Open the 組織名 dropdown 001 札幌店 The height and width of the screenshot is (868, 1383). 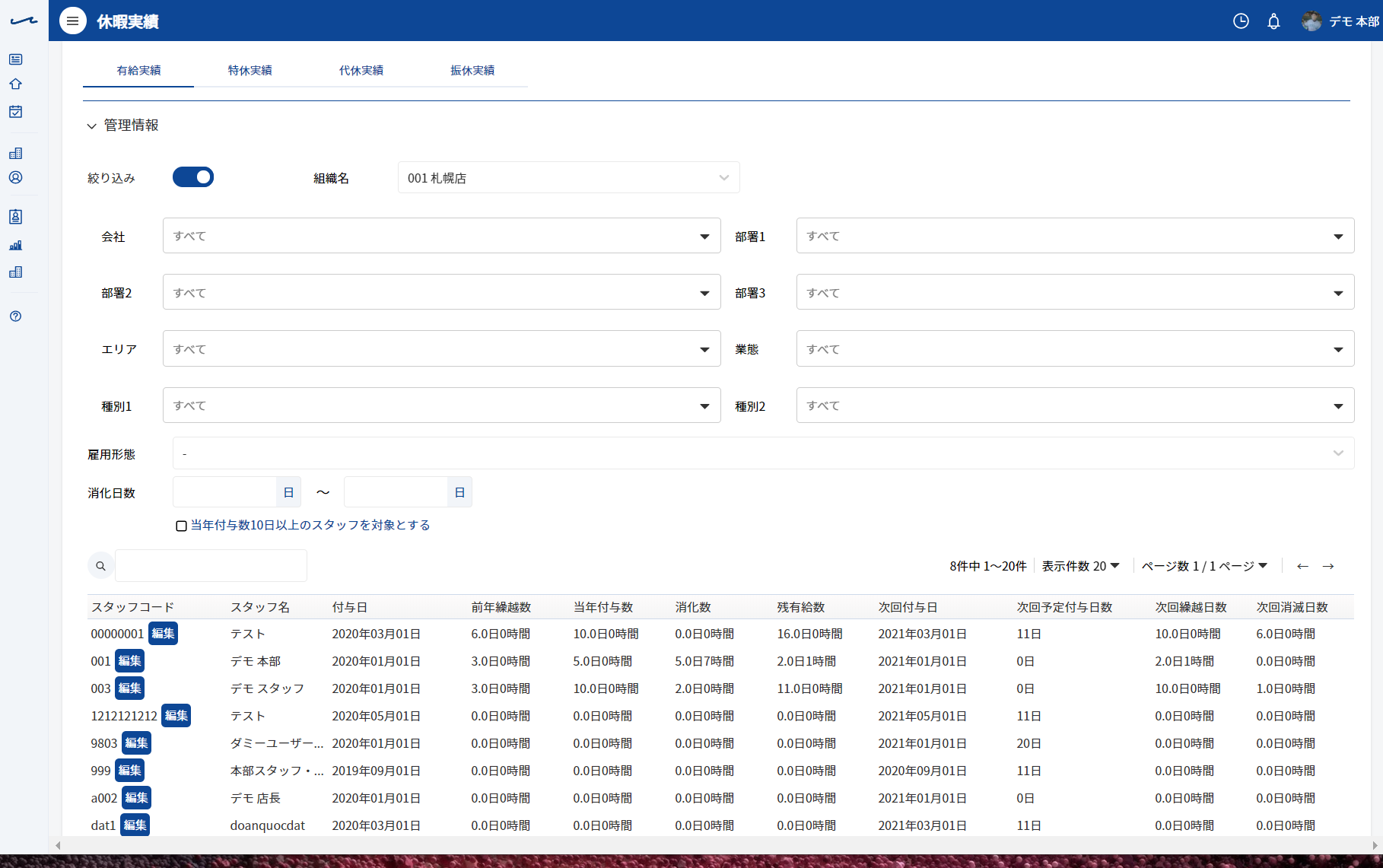click(x=568, y=177)
